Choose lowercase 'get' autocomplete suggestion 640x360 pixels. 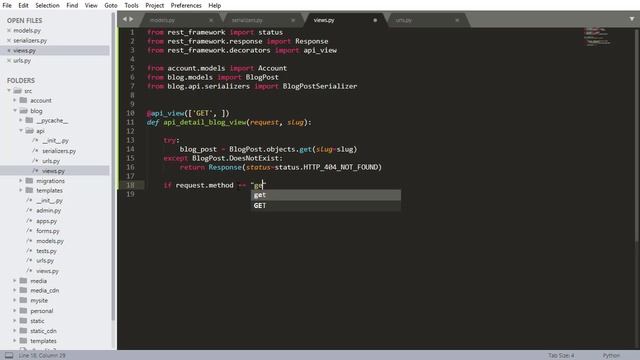pos(326,195)
